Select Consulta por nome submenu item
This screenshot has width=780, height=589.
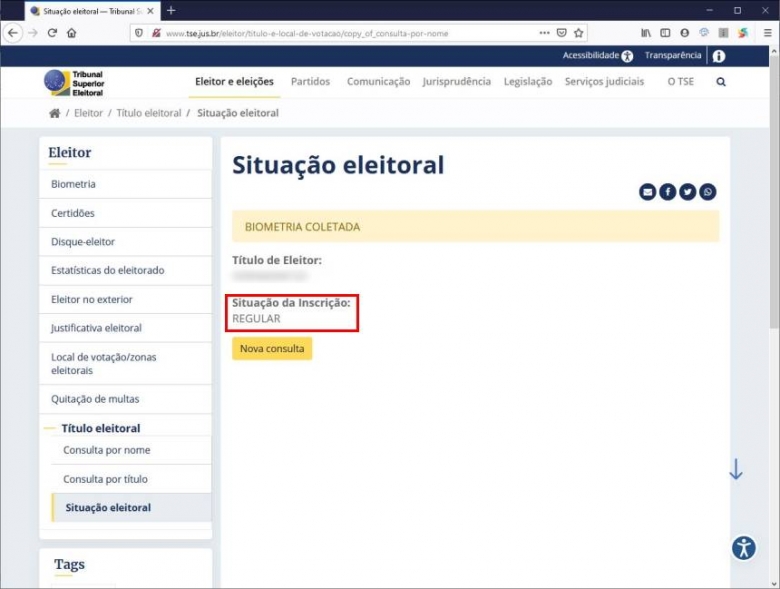[131, 450]
